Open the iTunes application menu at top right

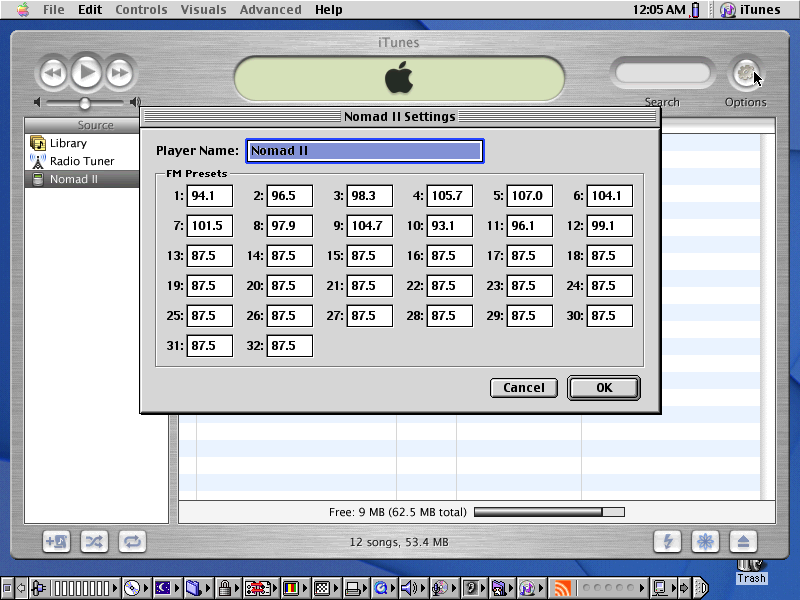[751, 9]
